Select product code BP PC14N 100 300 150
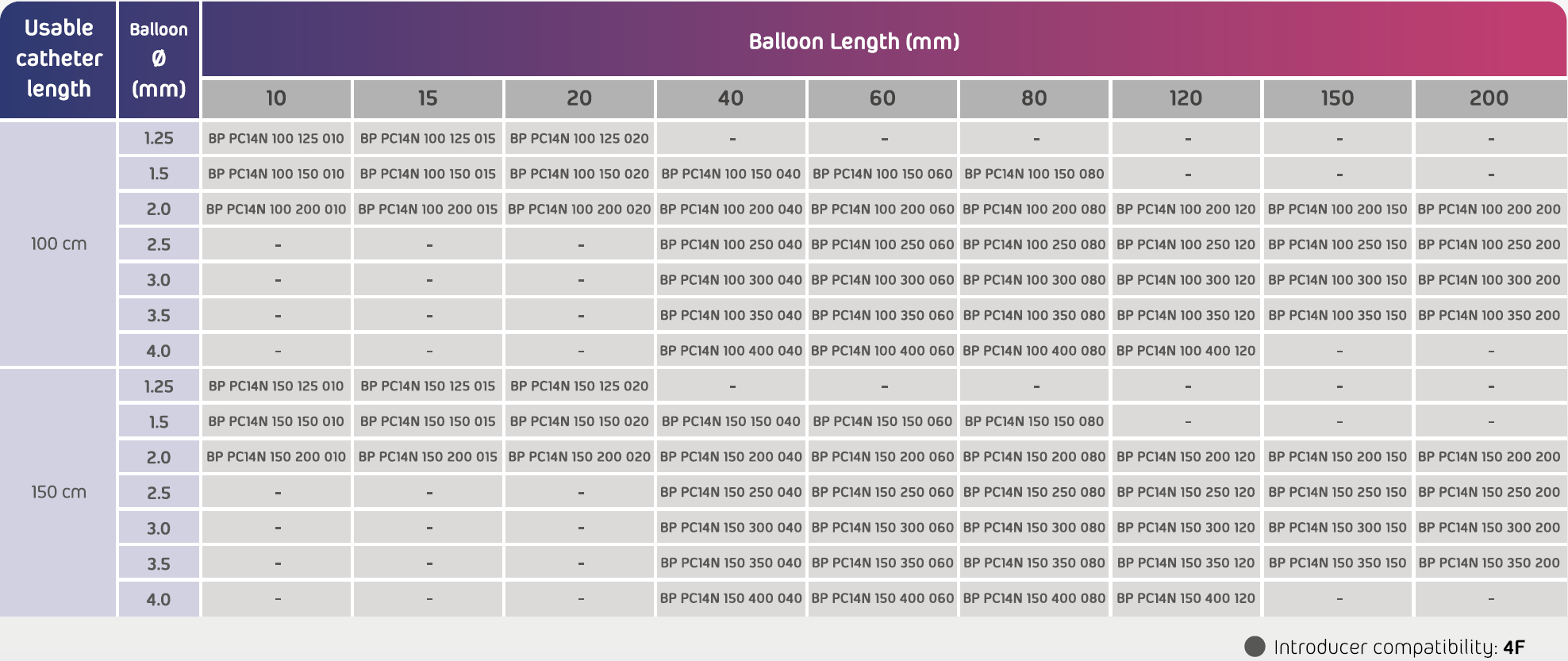 [x=1337, y=280]
